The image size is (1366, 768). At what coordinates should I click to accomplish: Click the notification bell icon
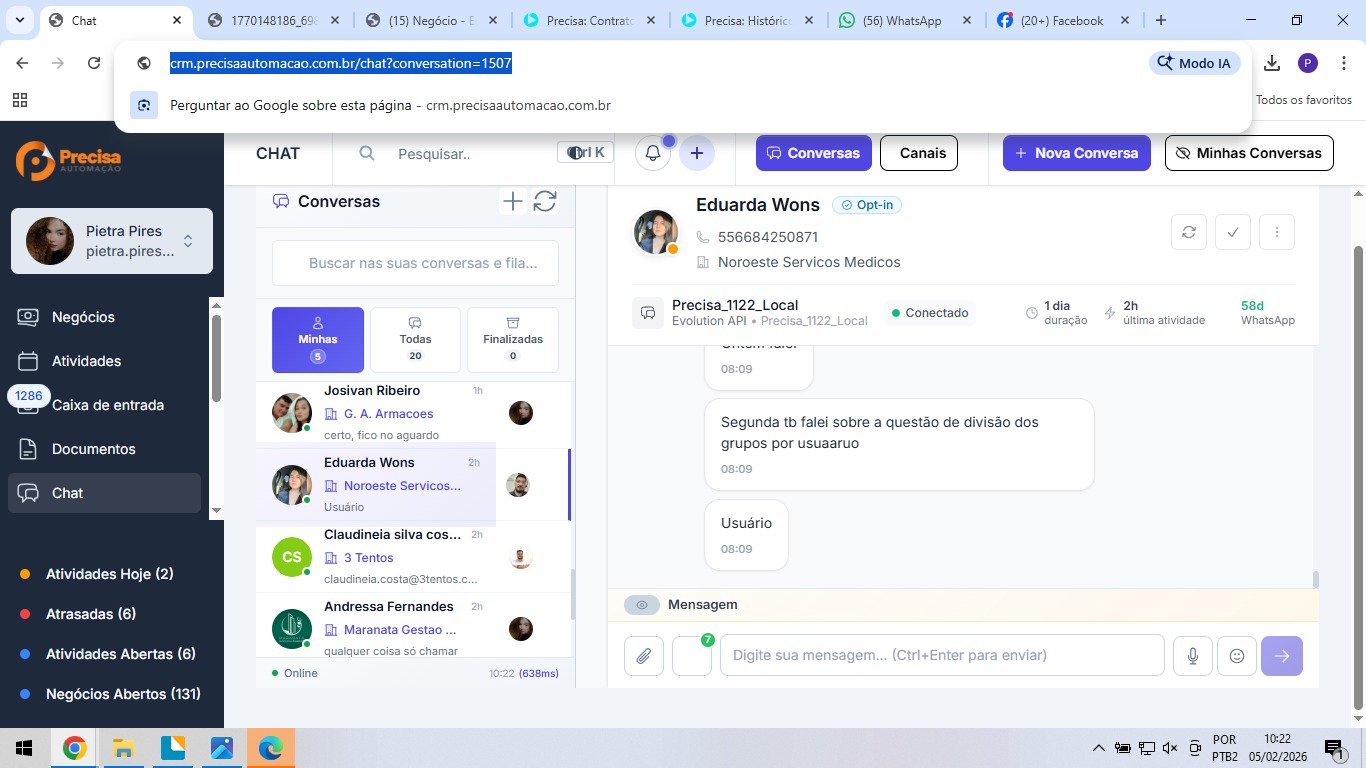click(x=652, y=153)
